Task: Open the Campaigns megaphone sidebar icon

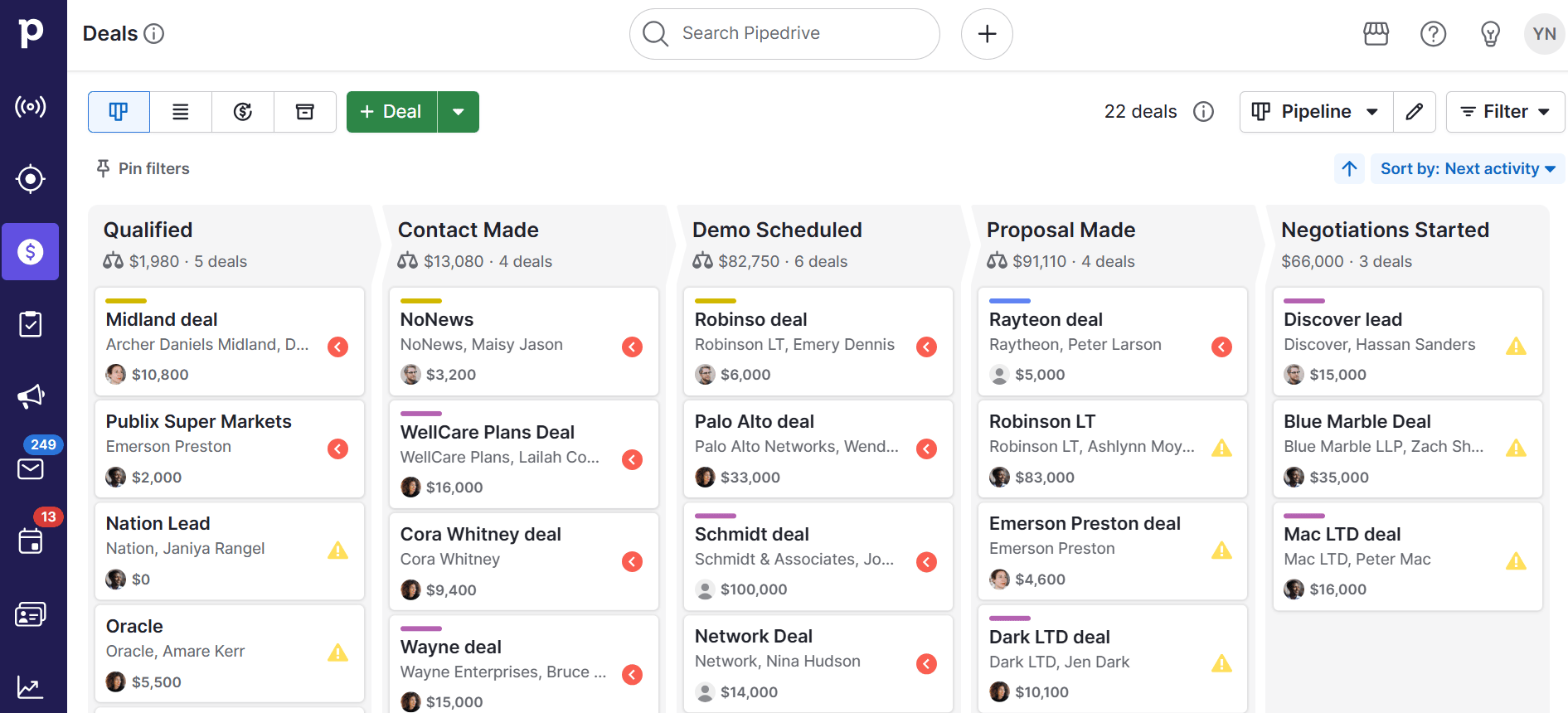Action: (31, 396)
